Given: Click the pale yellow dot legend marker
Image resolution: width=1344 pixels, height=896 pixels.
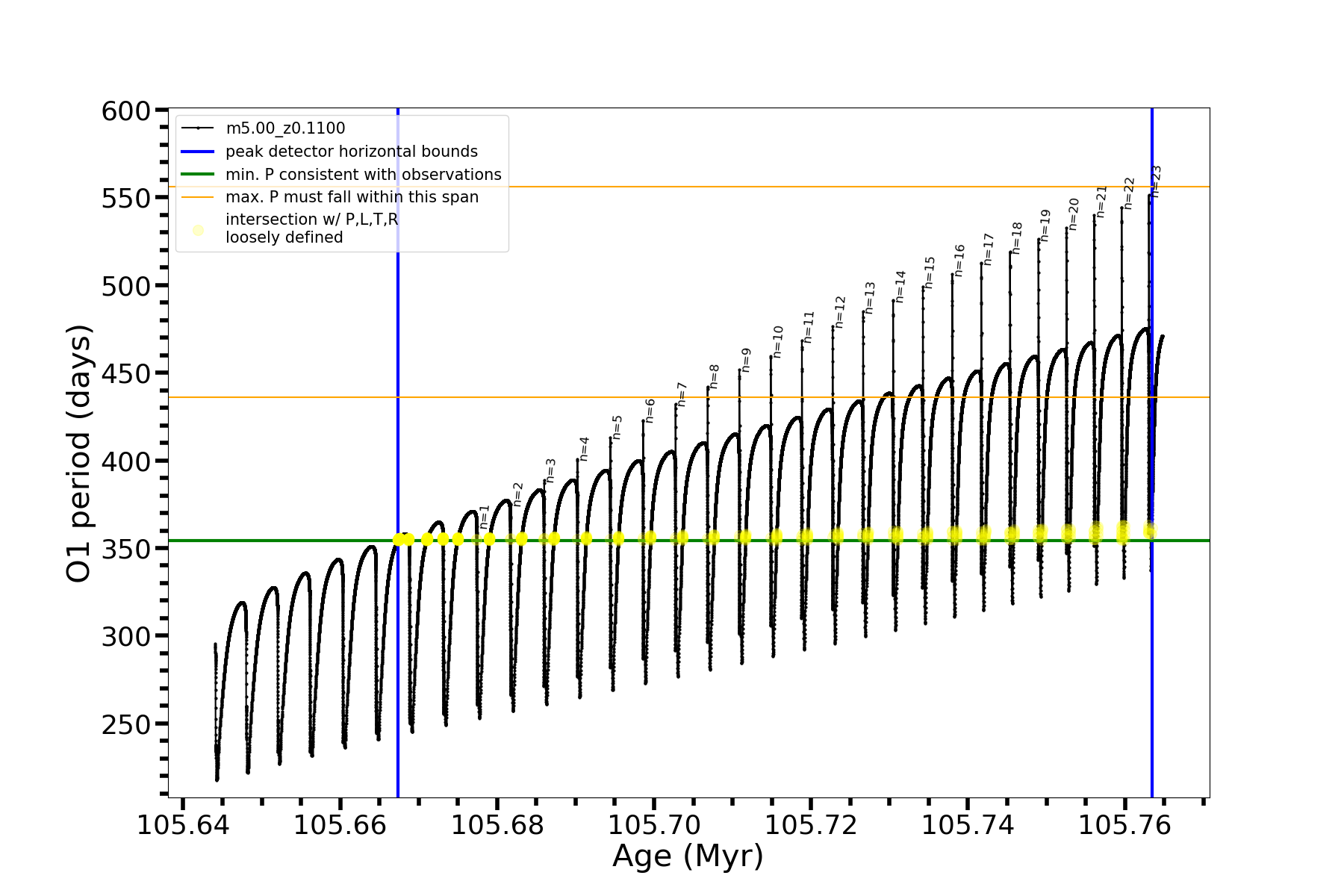Looking at the screenshot, I should tap(198, 230).
